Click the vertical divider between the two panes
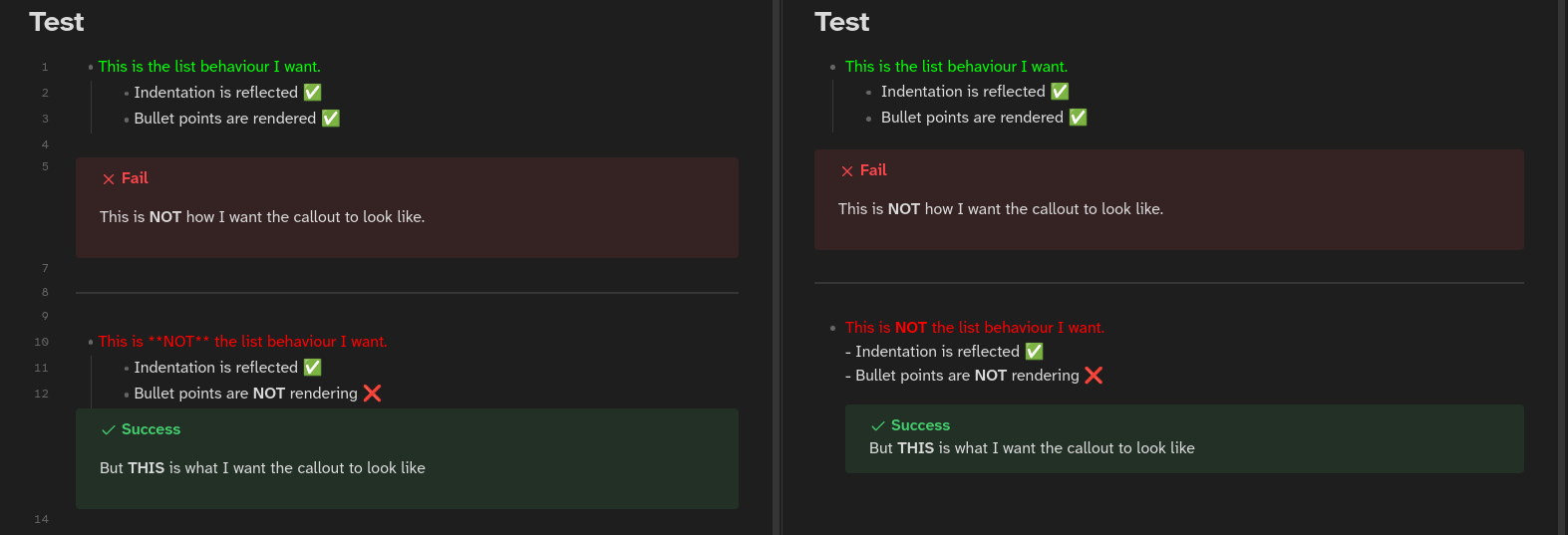1568x535 pixels. (778, 267)
